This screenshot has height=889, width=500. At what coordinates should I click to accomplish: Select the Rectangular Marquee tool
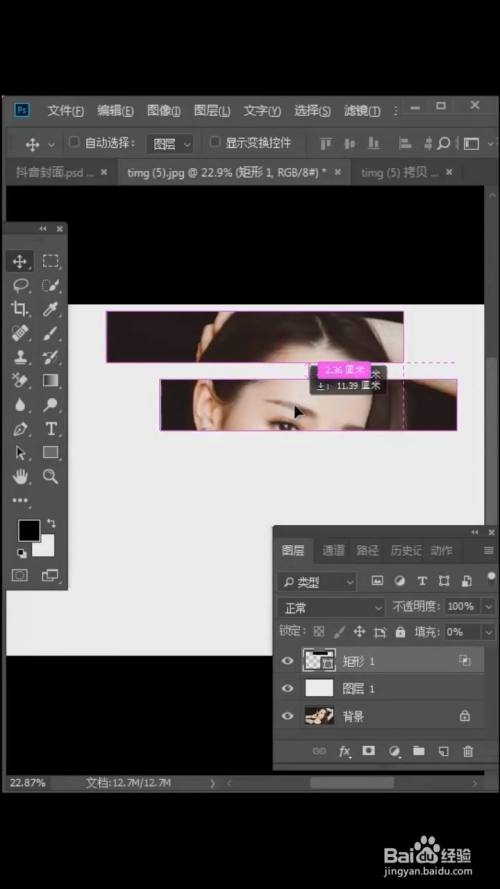[50, 261]
